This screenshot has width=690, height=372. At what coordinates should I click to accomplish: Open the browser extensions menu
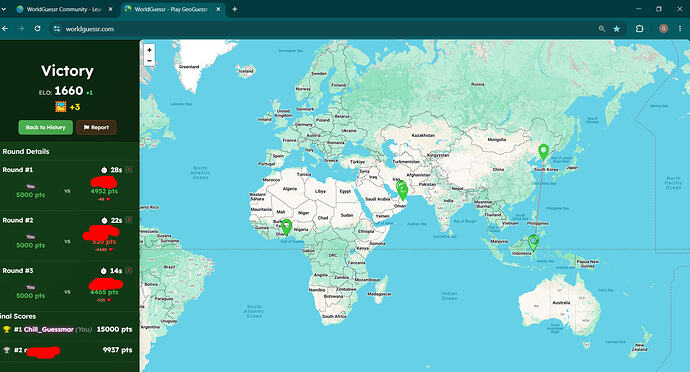[x=639, y=29]
